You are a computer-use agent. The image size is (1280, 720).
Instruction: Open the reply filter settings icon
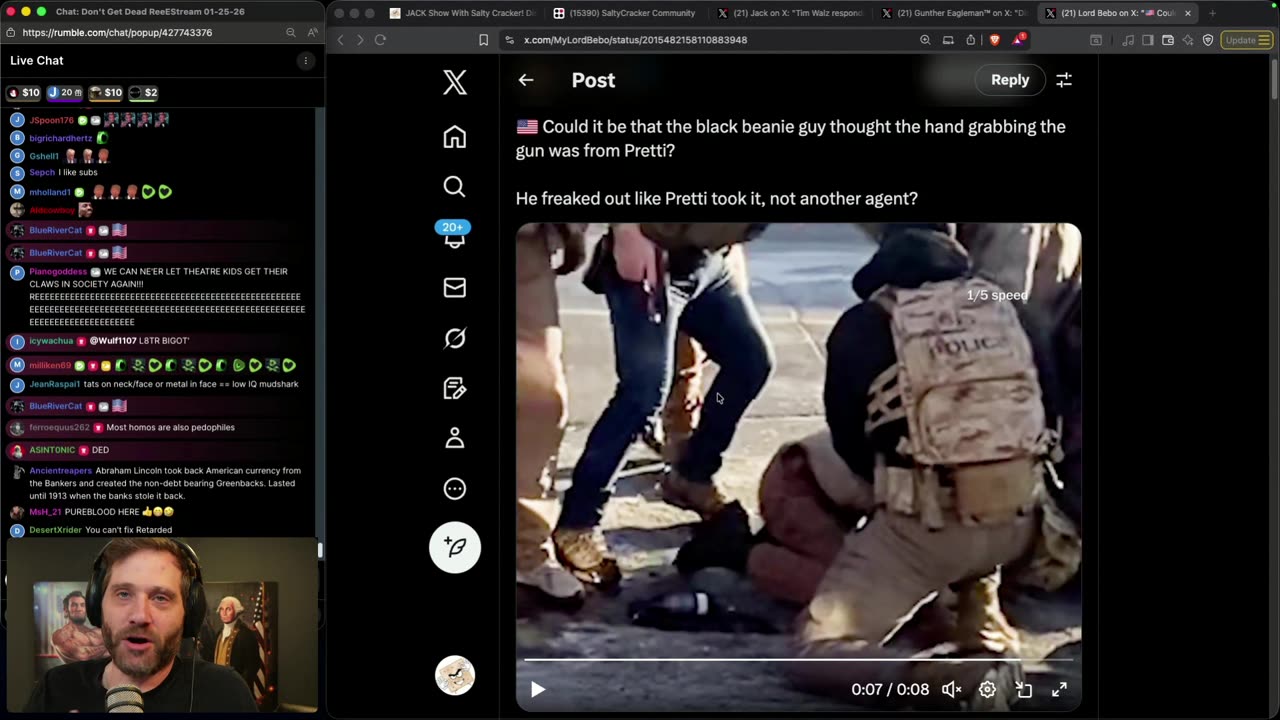point(1064,80)
